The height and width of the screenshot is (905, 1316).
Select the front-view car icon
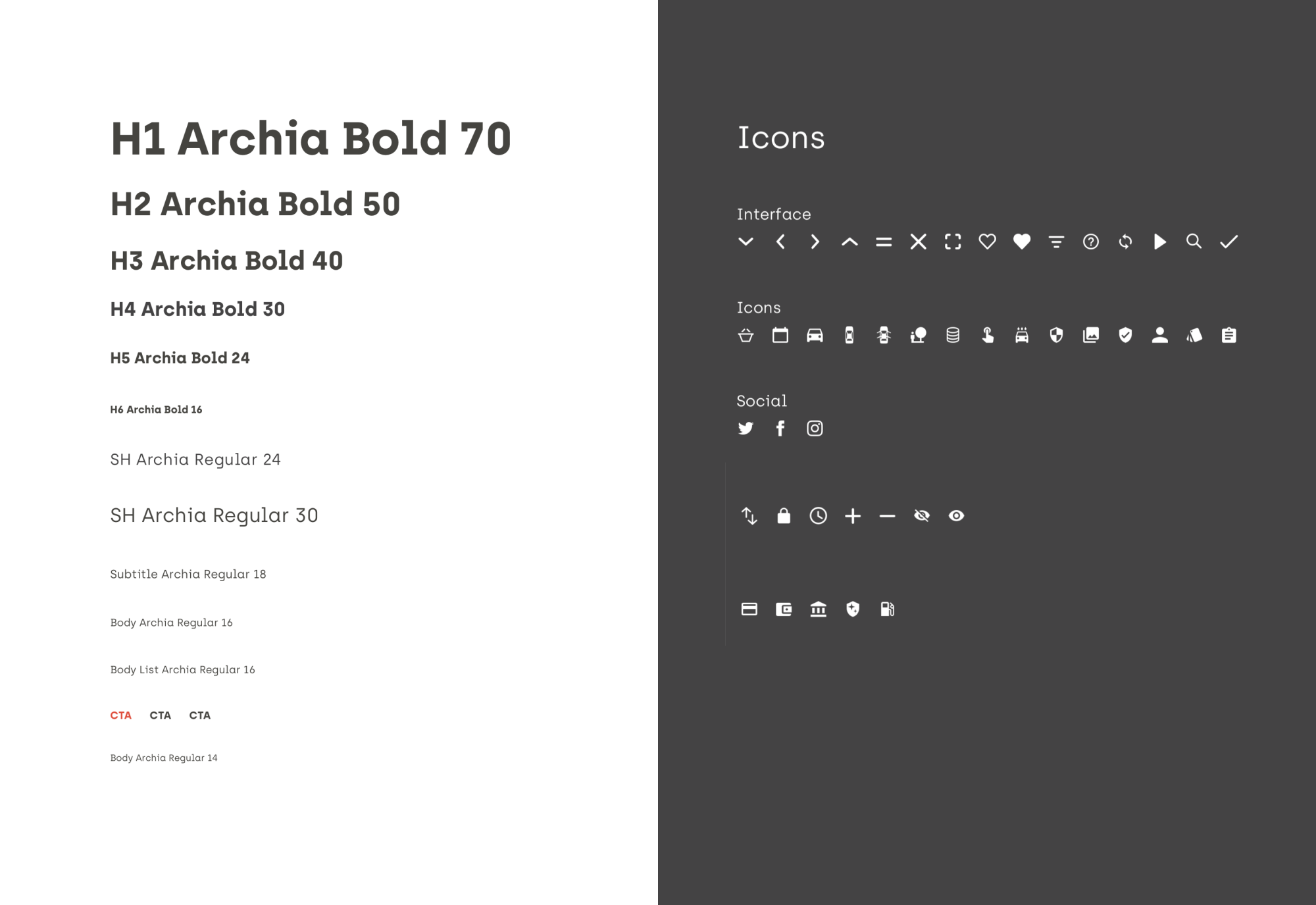click(x=815, y=335)
